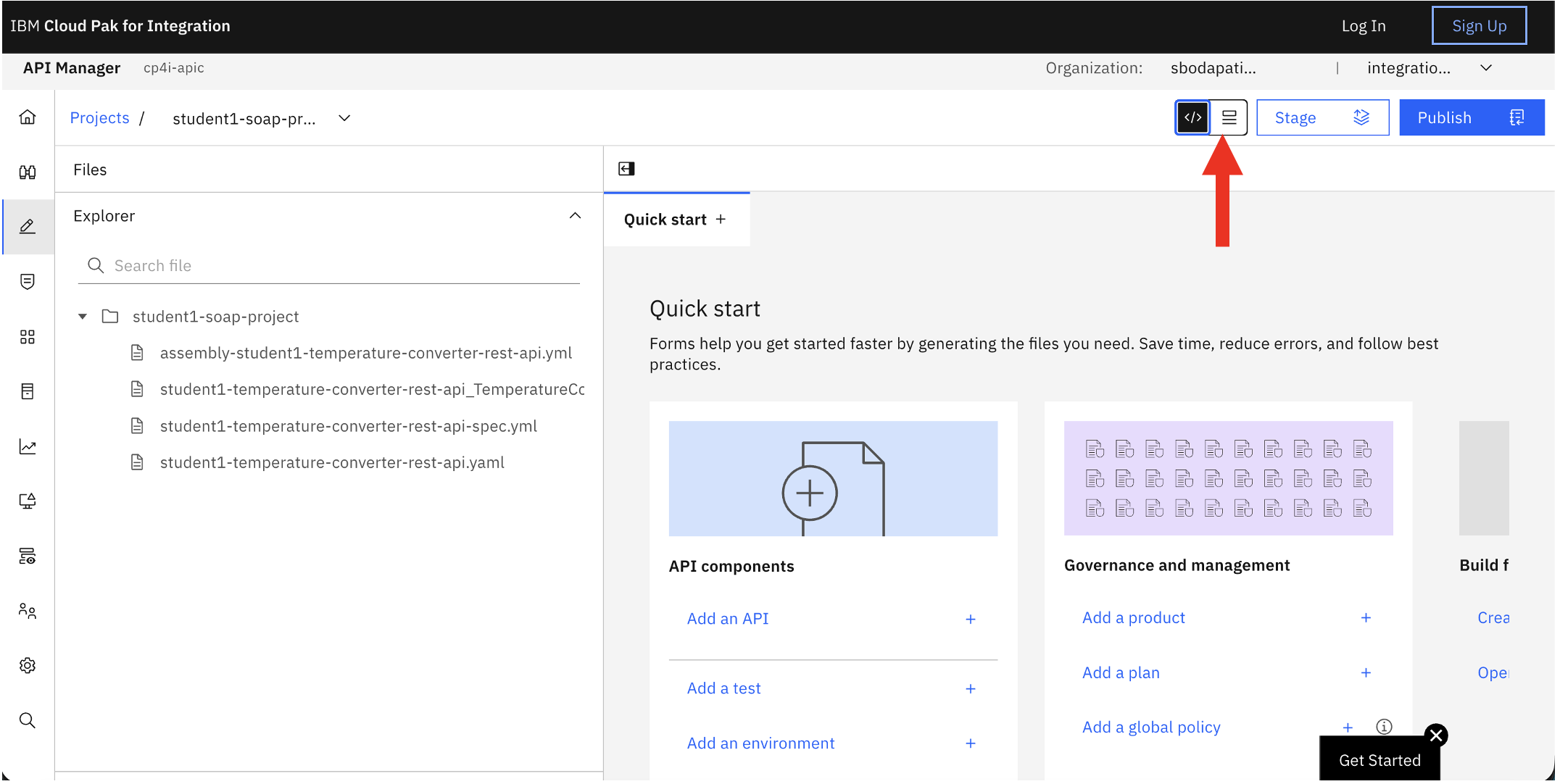Click the plus next to Add a test
The image size is (1560, 784).
pos(971,689)
